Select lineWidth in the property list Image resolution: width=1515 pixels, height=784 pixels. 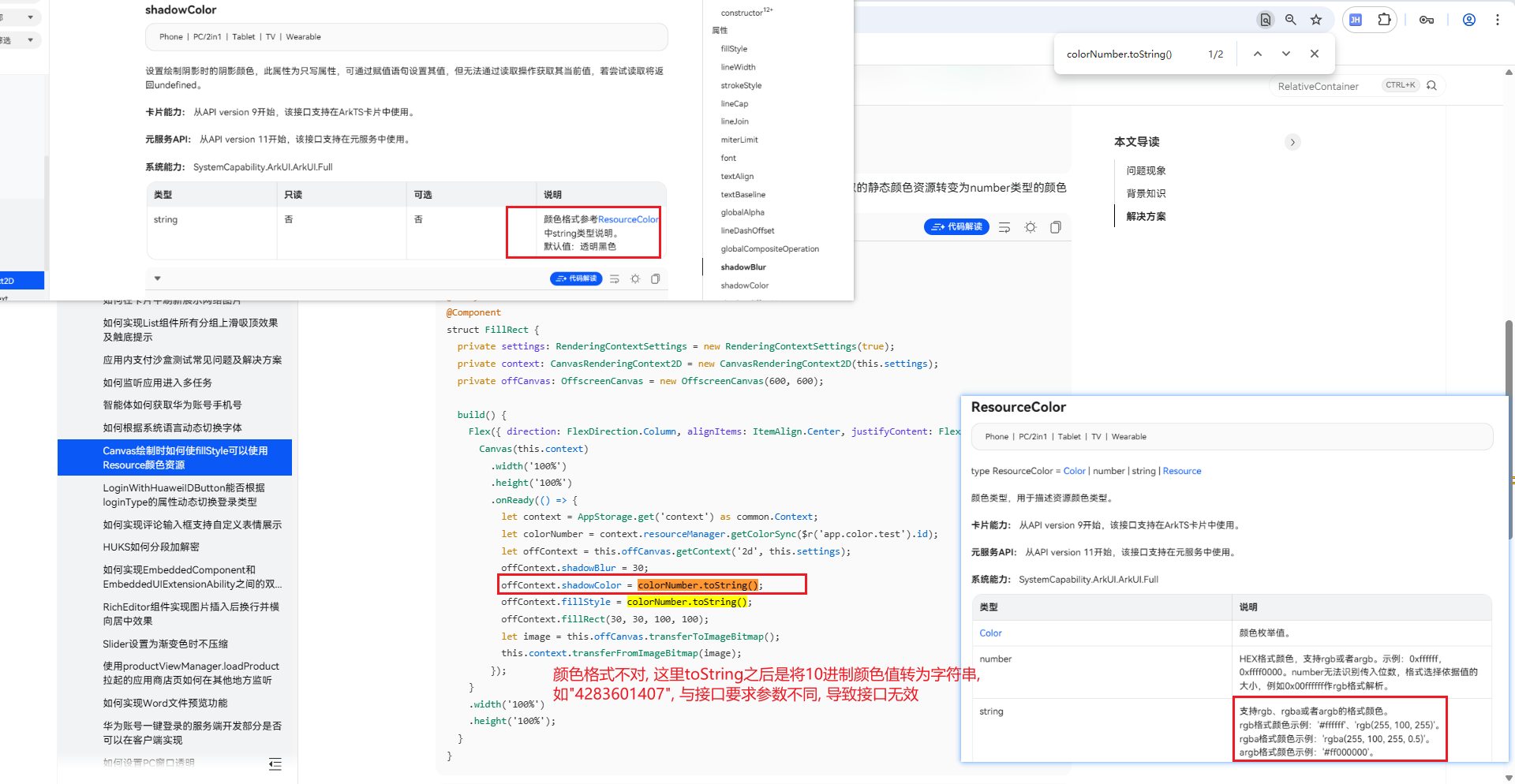tap(738, 67)
